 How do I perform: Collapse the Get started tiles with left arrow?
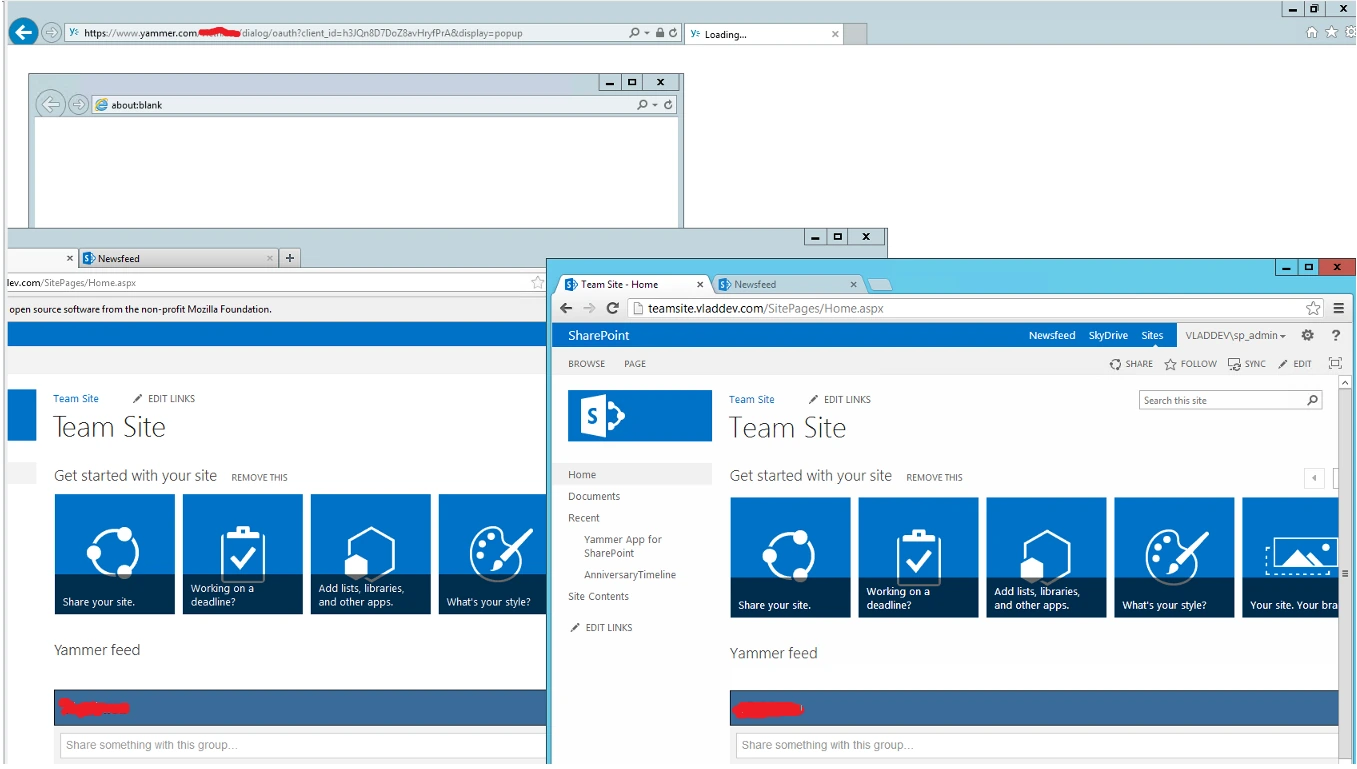pos(1314,478)
